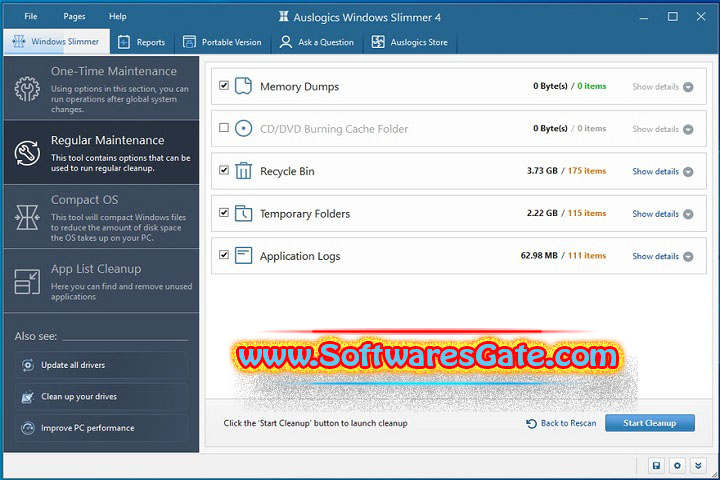The image size is (720, 480).
Task: Uncheck the Application Logs checkbox
Action: 224,255
